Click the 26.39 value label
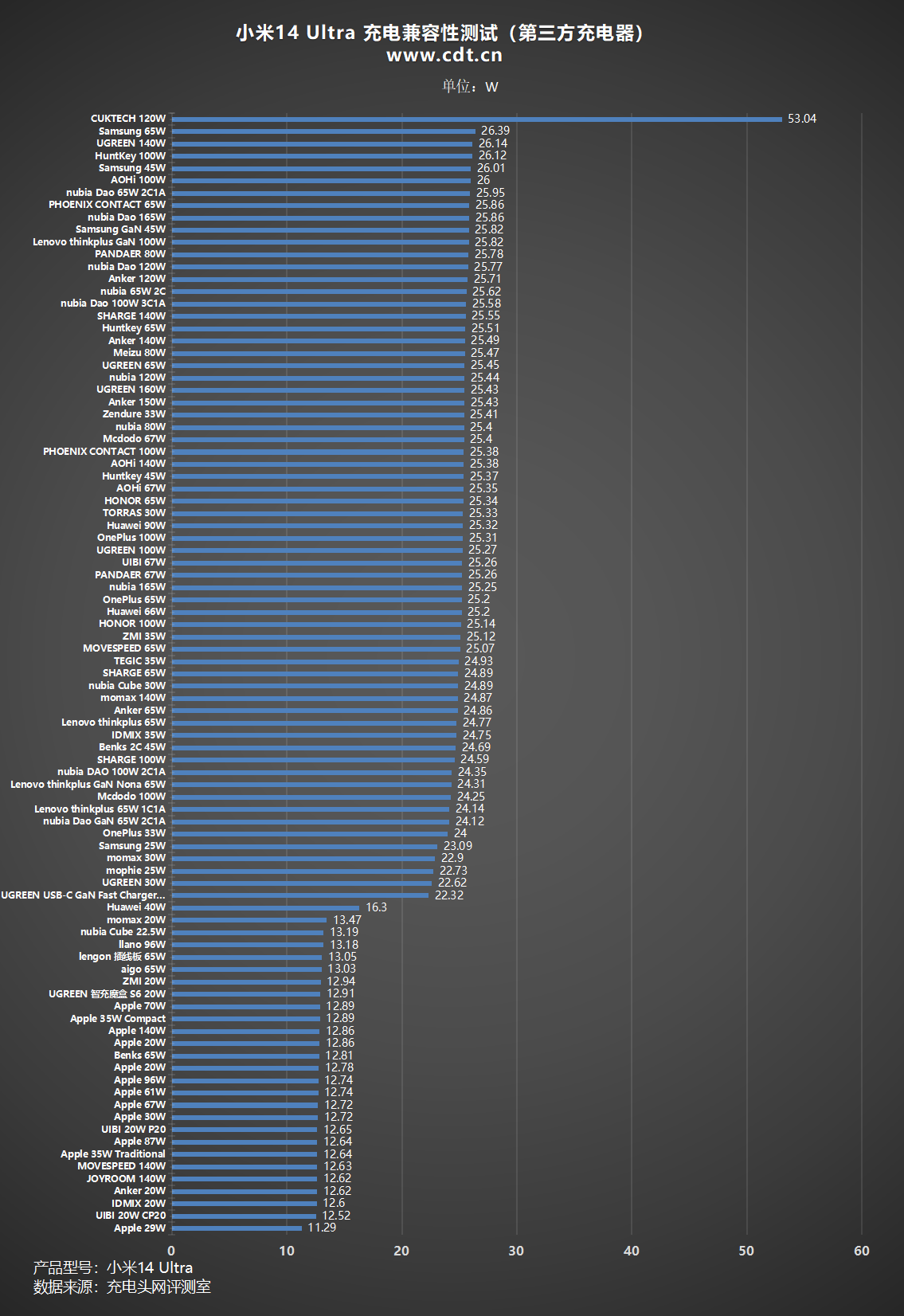The width and height of the screenshot is (904, 1316). point(495,131)
